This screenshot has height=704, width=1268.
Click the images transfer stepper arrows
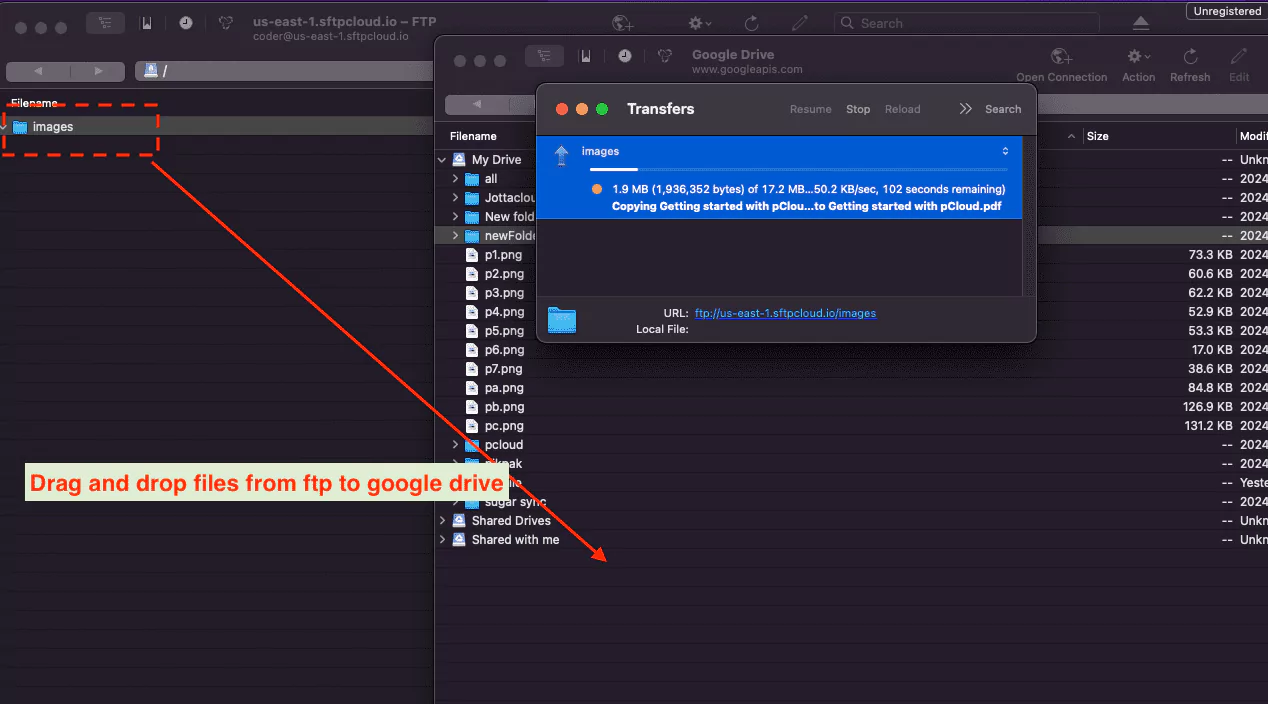1006,152
